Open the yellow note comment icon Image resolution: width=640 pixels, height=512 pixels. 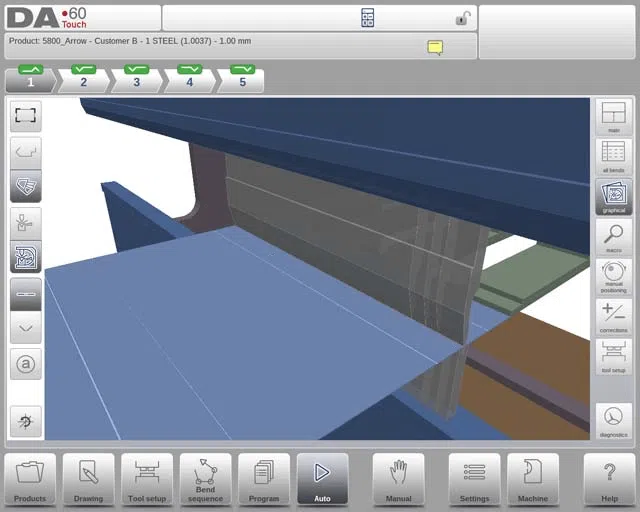pos(435,48)
